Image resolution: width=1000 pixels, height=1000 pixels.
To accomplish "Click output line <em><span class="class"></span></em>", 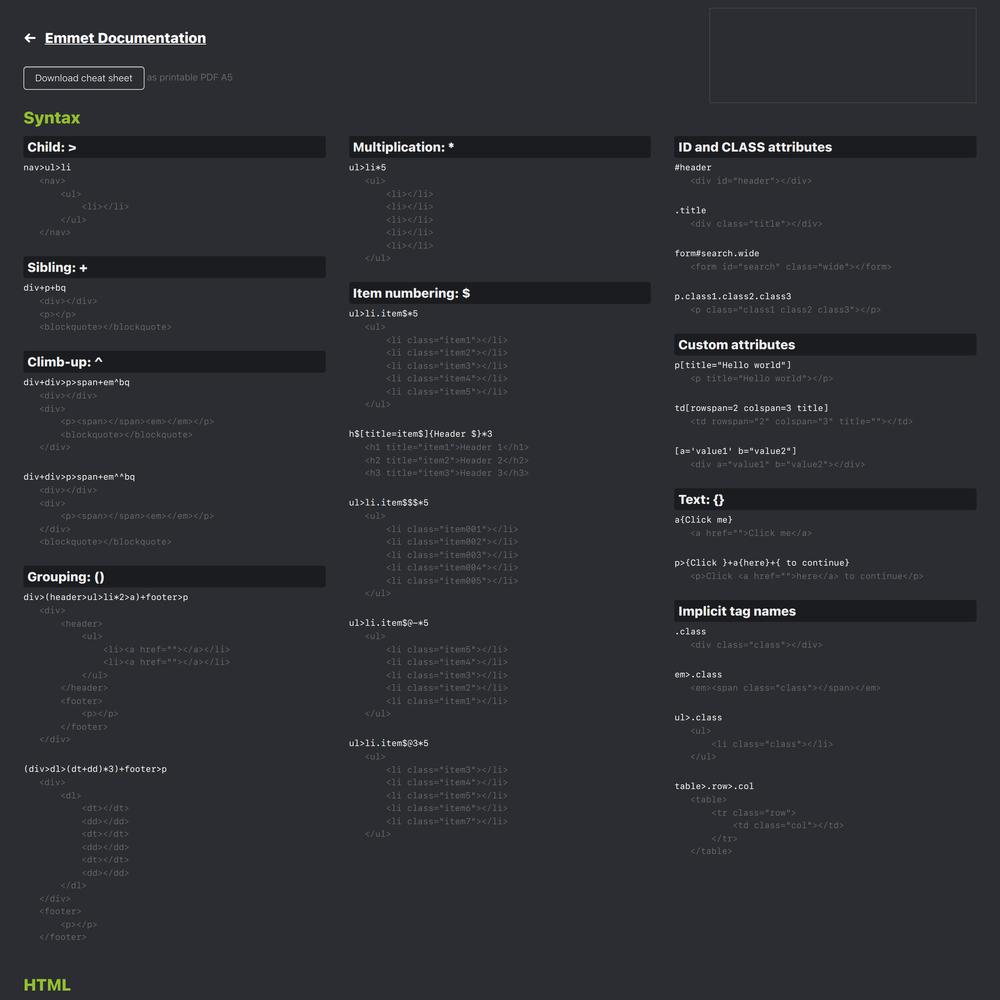I will [785, 688].
